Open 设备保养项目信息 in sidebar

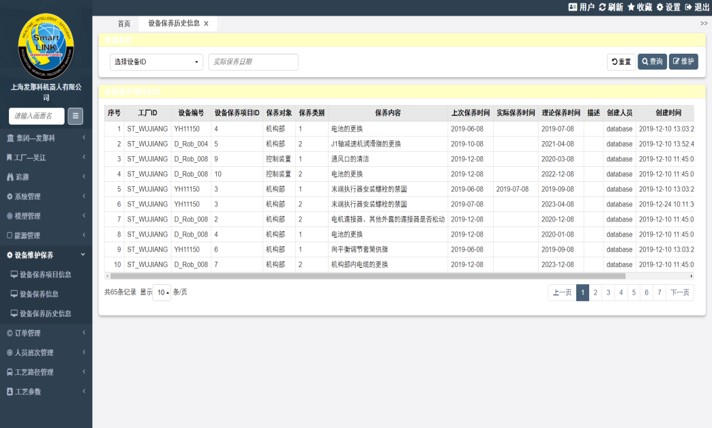(46, 274)
